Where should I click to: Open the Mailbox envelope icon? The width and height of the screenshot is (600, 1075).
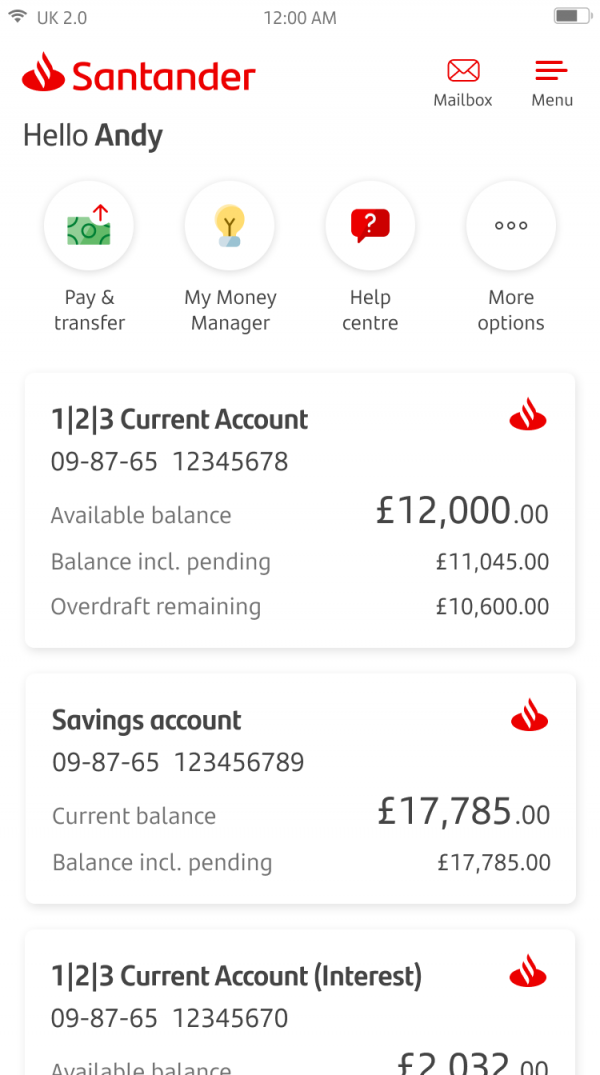[463, 70]
